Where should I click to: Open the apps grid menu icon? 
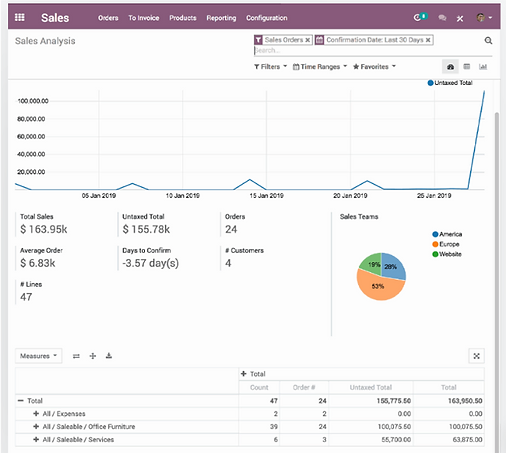tap(20, 17)
